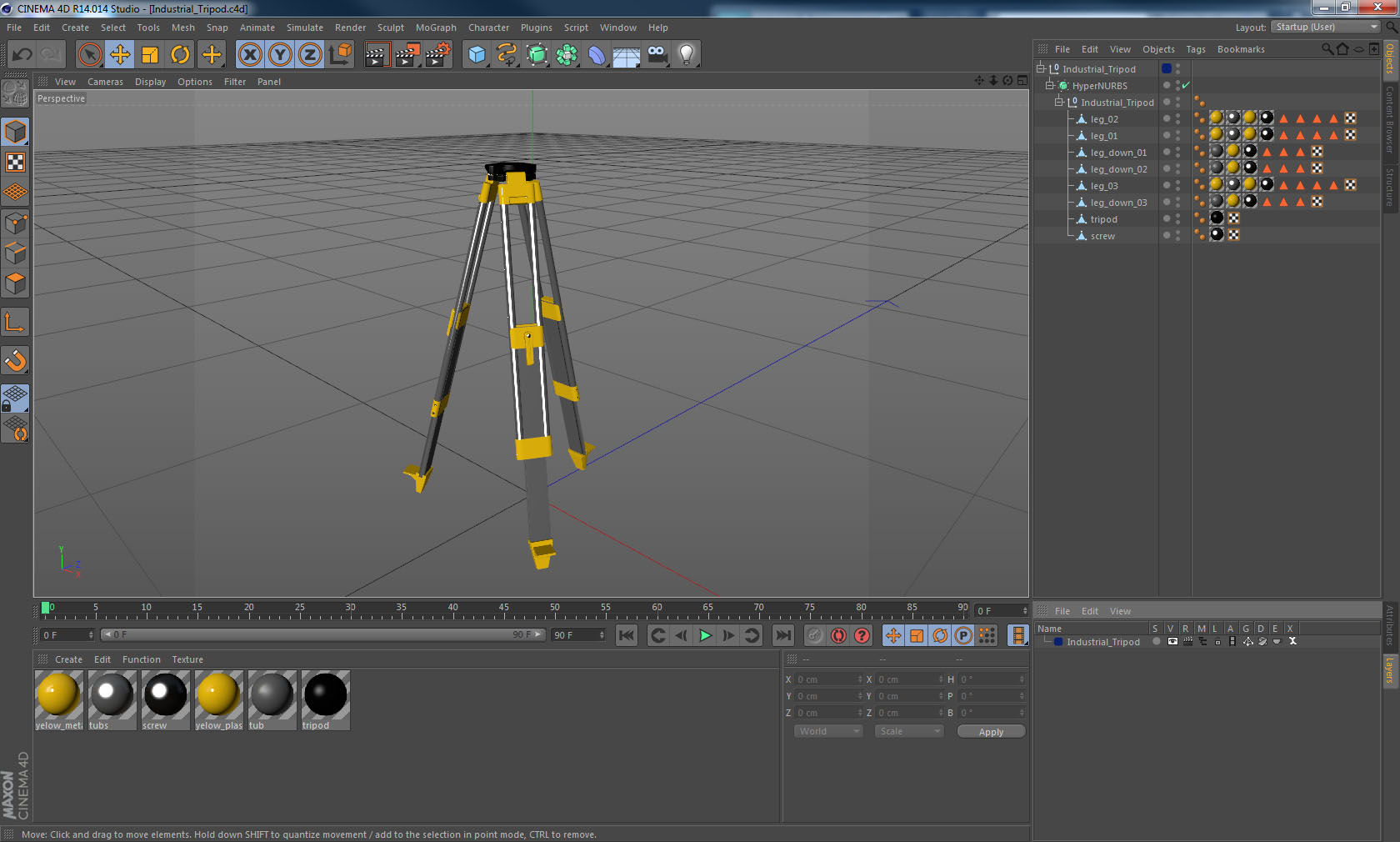The height and width of the screenshot is (842, 1400).
Task: Open the World coordinate dropdown
Action: pyautogui.click(x=827, y=731)
